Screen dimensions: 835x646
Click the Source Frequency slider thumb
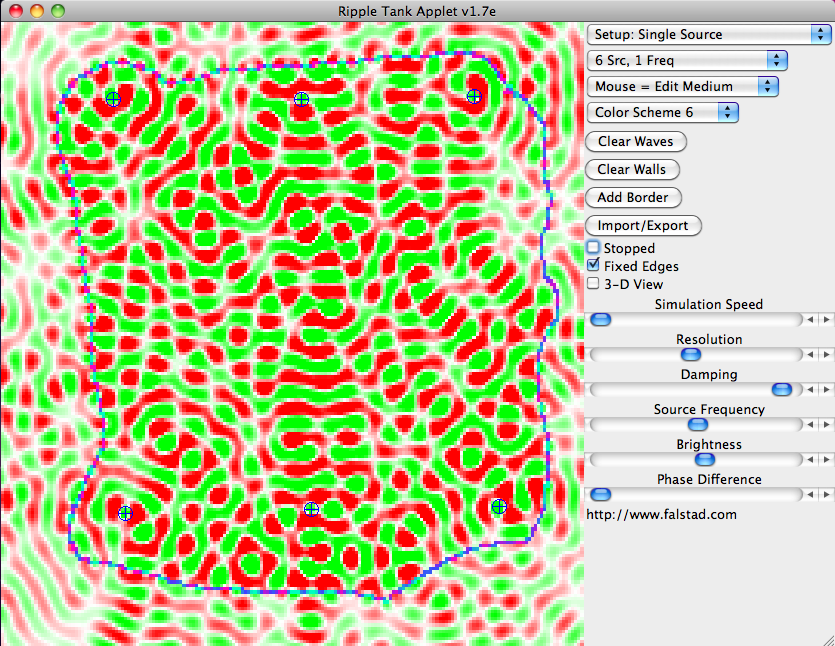698,425
